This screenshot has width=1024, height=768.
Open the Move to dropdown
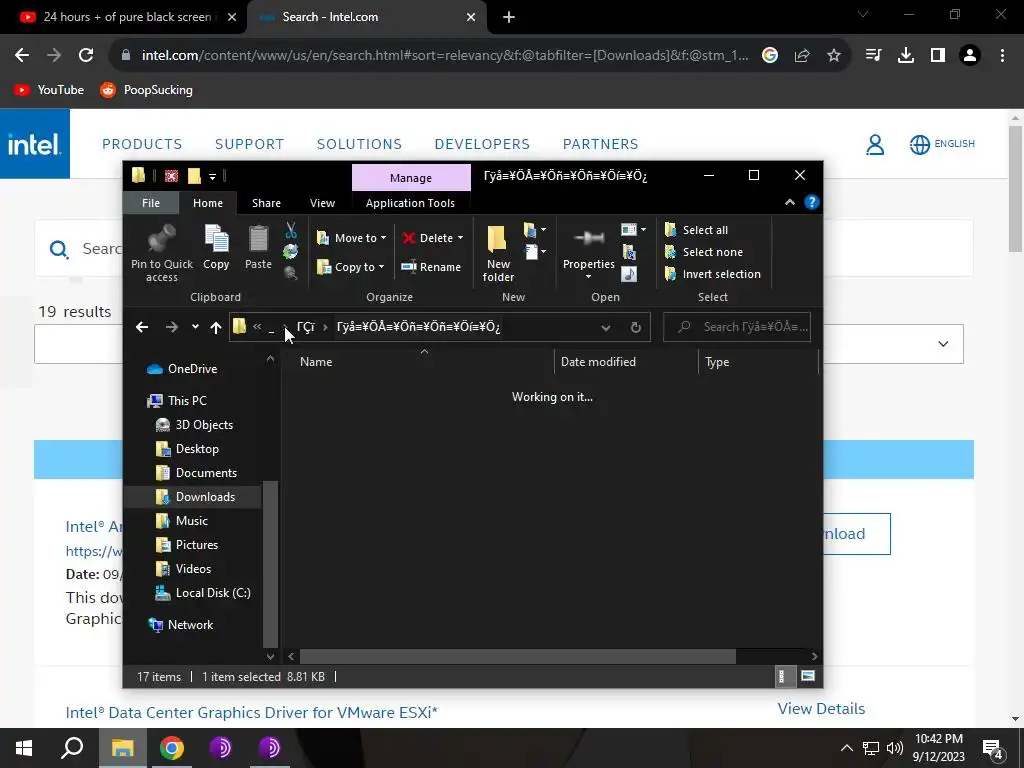(351, 238)
